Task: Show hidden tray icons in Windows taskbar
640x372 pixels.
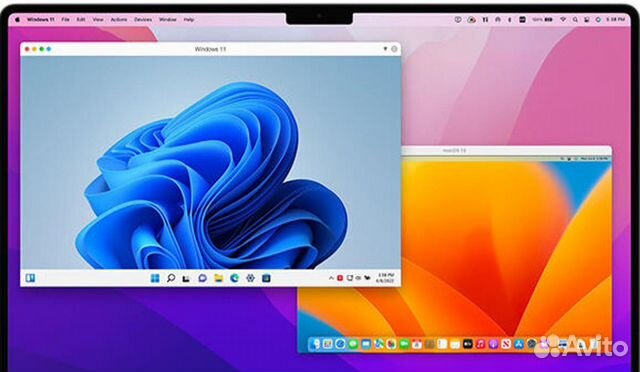Action: click(x=331, y=278)
